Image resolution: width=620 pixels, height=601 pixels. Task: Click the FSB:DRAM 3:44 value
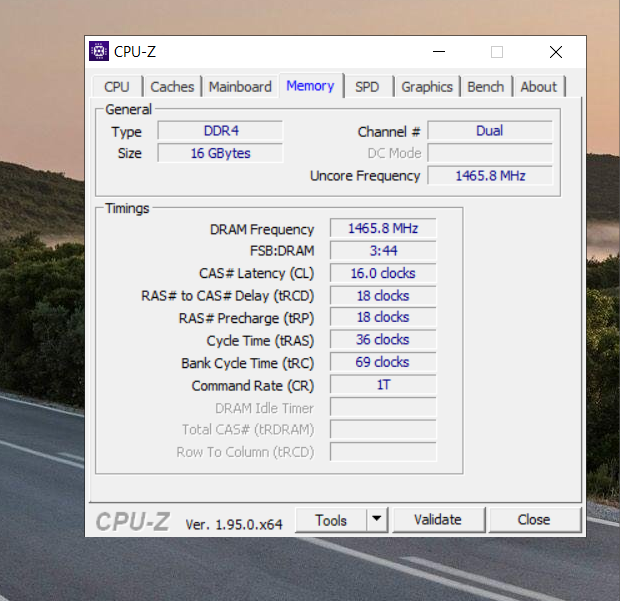[x=383, y=251]
